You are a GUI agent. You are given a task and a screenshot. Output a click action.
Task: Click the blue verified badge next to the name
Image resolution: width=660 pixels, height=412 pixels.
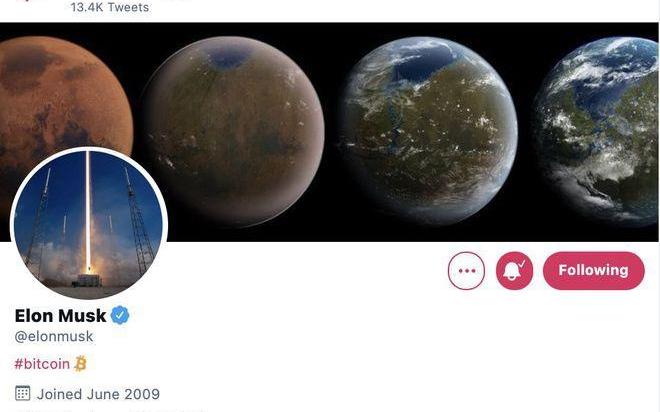coord(120,315)
